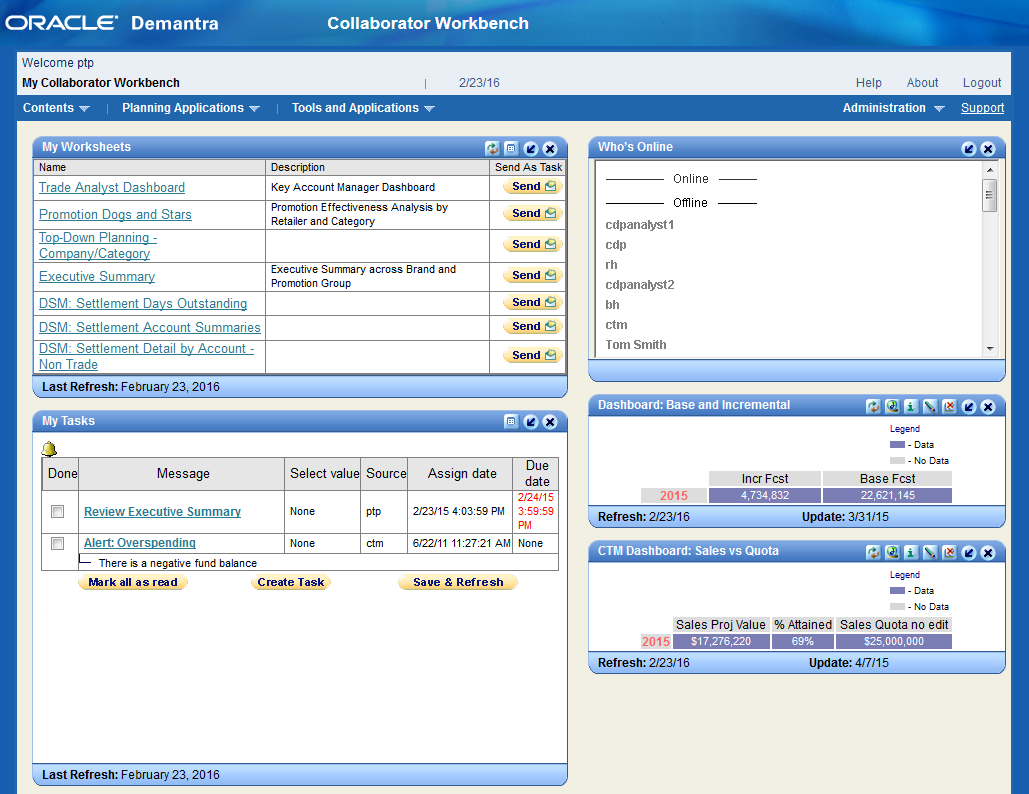Open the Review Executive Summary task
The image size is (1029, 794).
pyautogui.click(x=162, y=512)
